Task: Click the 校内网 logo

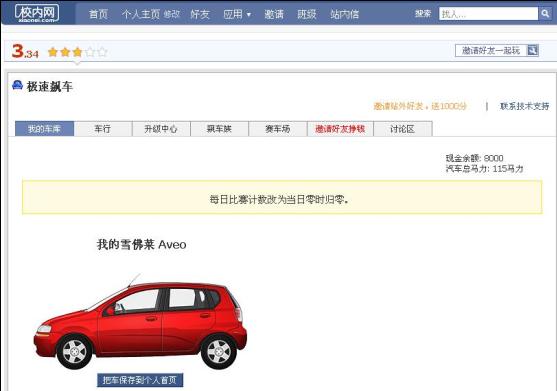Action: click(37, 13)
